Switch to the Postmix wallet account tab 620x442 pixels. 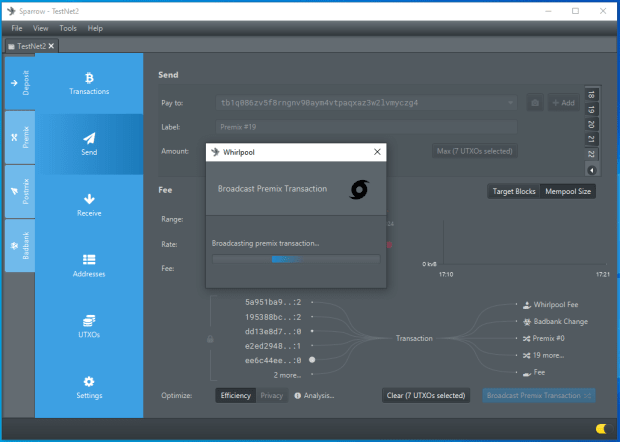20,192
